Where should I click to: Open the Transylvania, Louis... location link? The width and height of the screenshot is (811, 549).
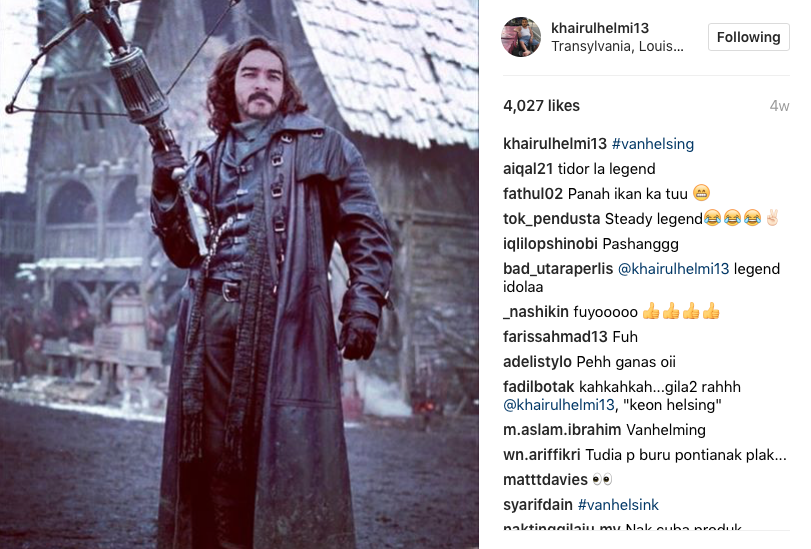click(617, 47)
